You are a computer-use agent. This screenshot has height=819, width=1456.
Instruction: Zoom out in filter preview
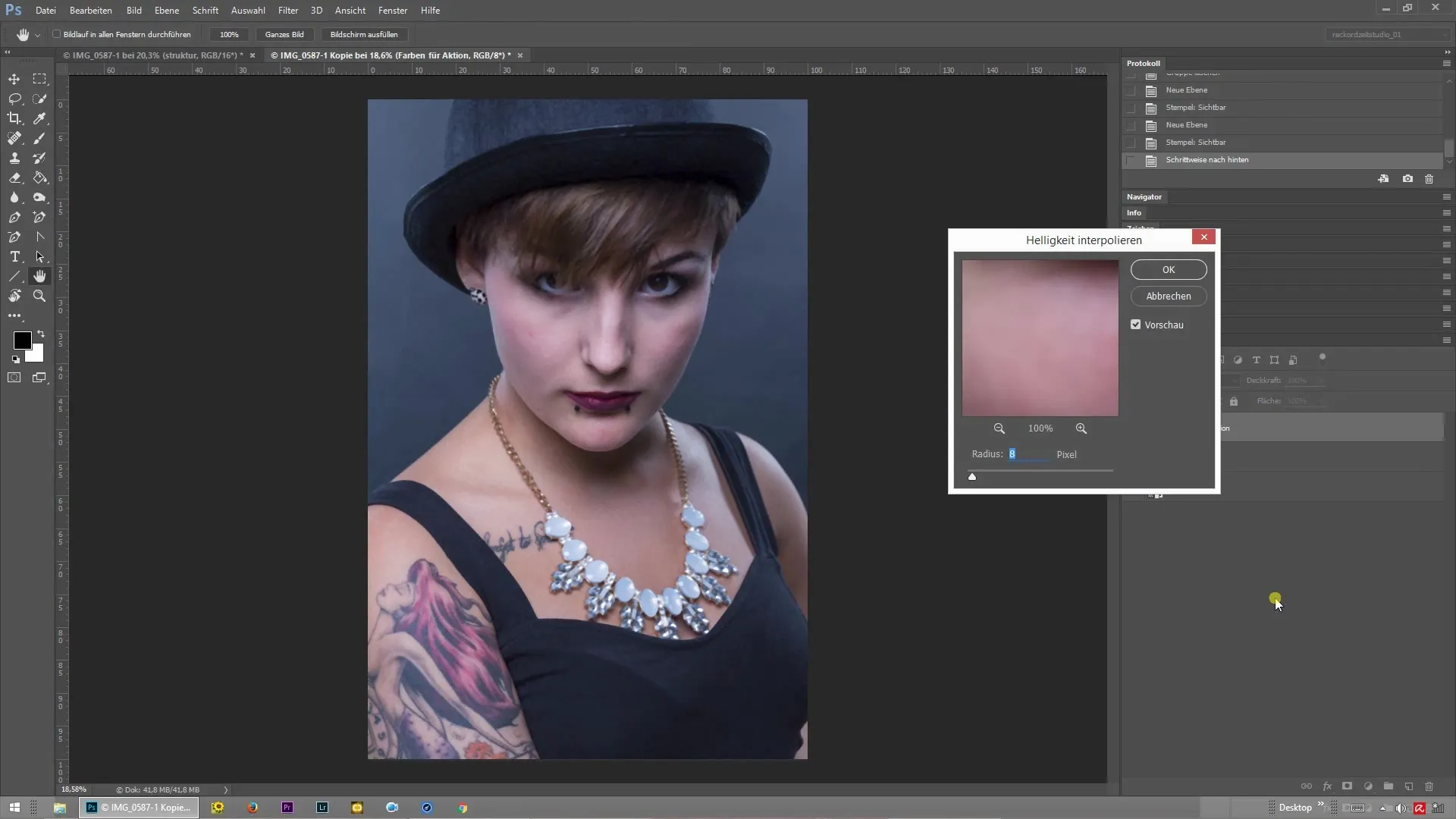[999, 428]
